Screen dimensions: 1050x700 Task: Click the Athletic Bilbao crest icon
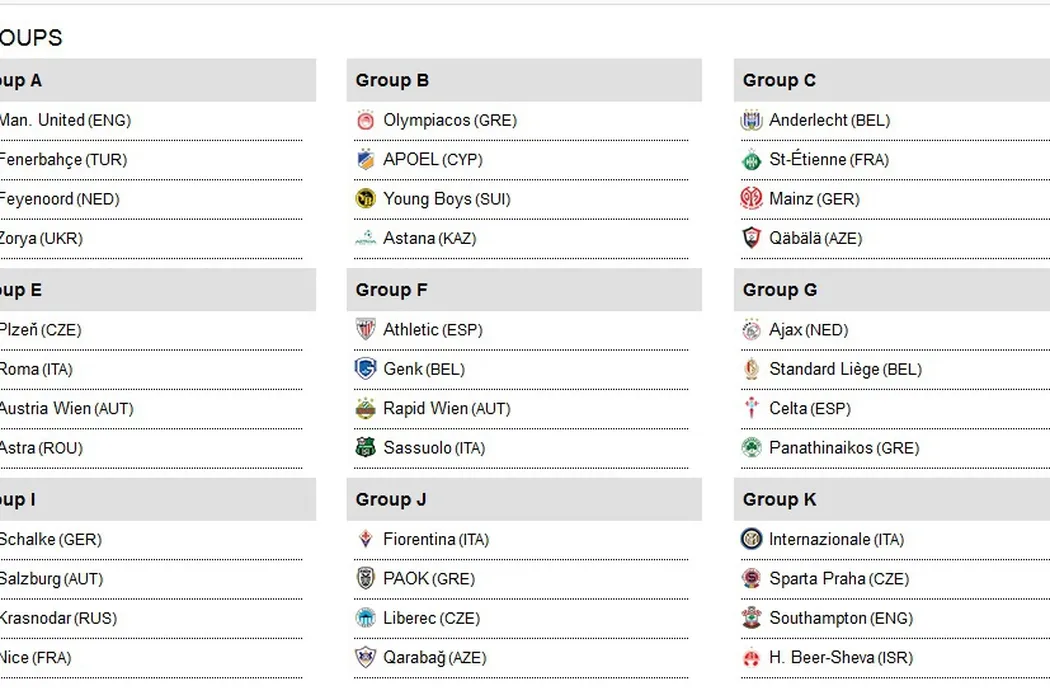(365, 330)
